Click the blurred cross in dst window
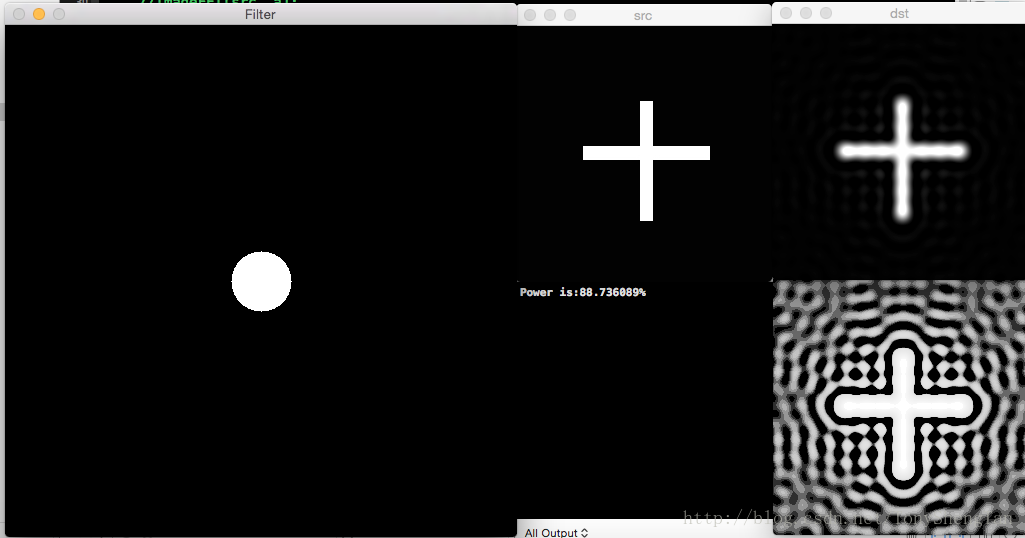 point(902,152)
